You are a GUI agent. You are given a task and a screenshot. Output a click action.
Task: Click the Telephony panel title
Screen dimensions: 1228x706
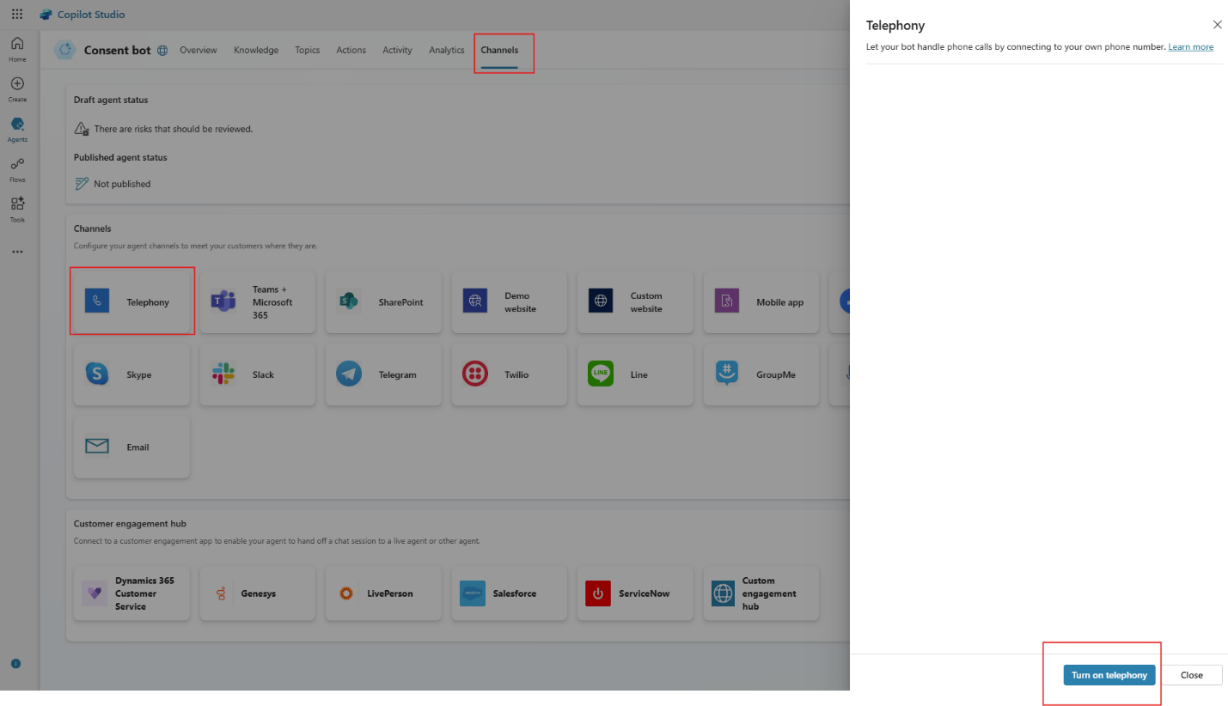(895, 25)
